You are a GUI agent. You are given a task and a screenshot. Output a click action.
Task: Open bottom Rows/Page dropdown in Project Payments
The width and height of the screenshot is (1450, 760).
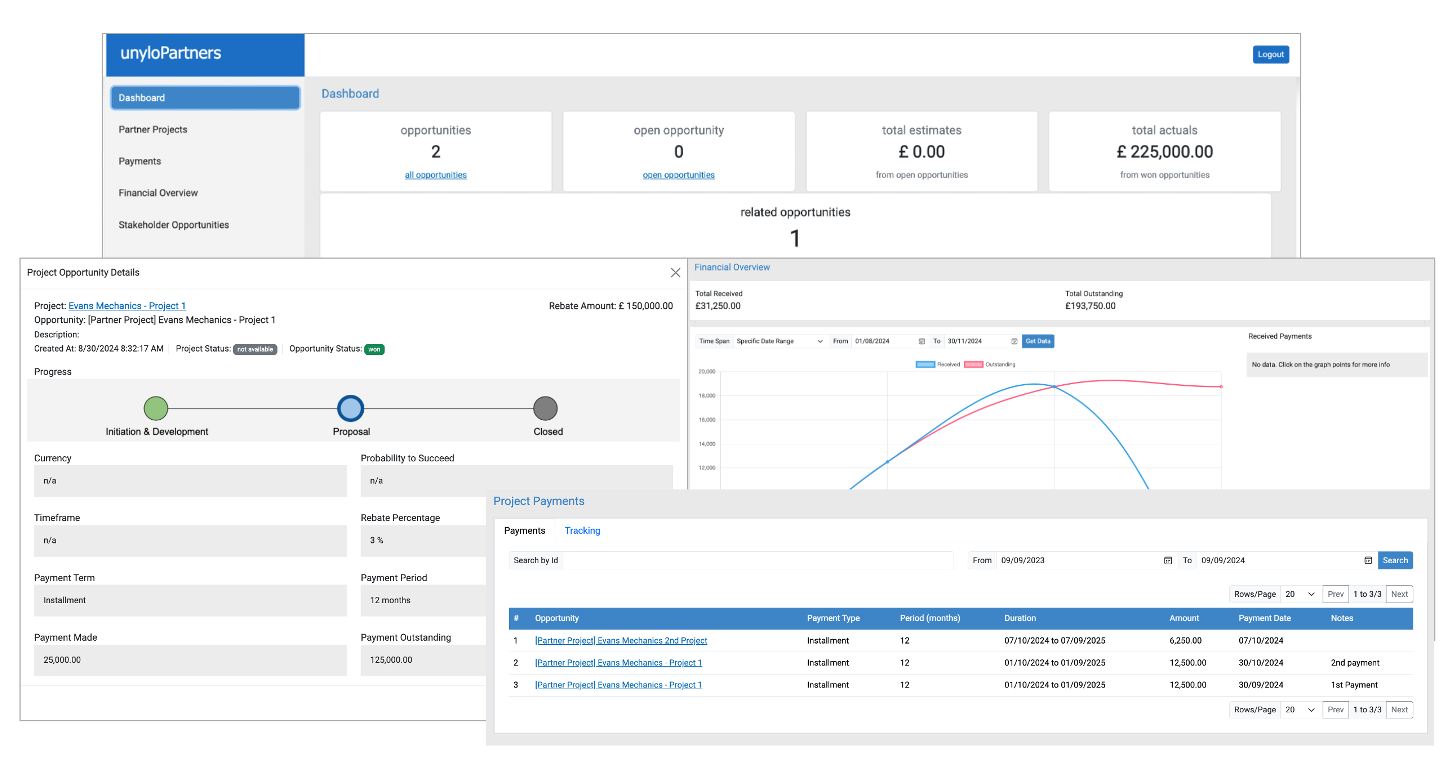(x=1299, y=710)
